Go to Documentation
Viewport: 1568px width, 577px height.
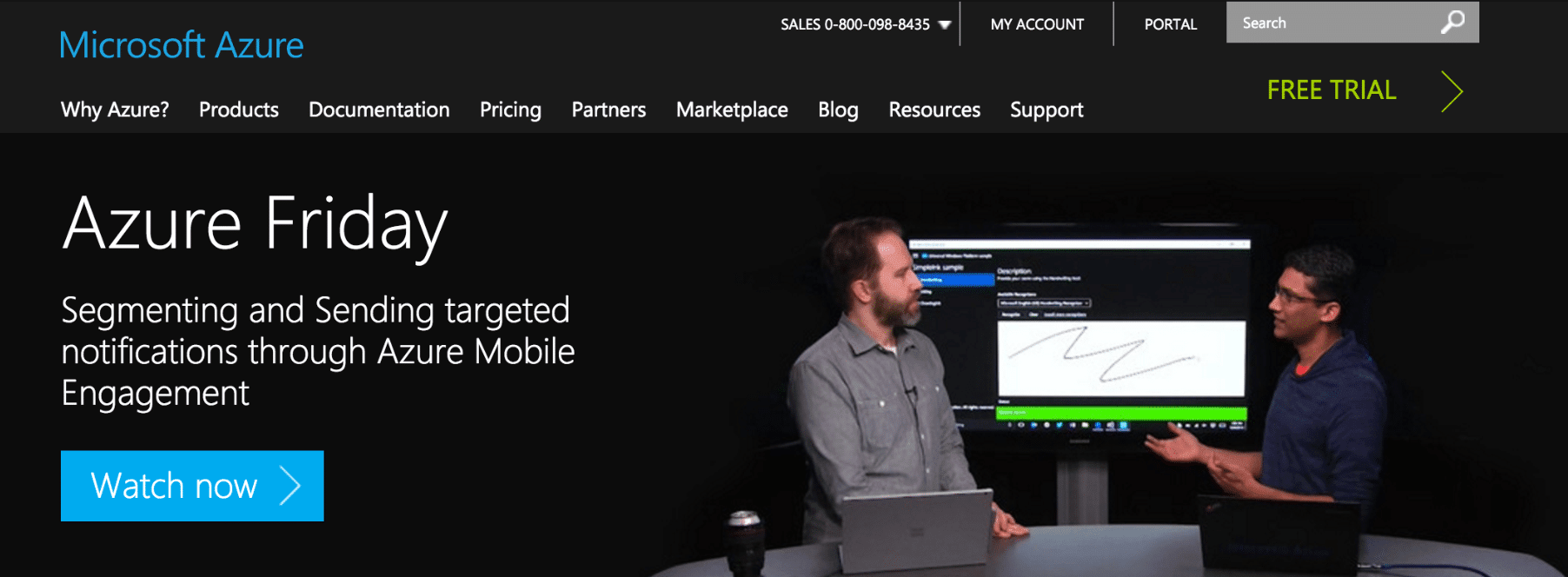[379, 109]
